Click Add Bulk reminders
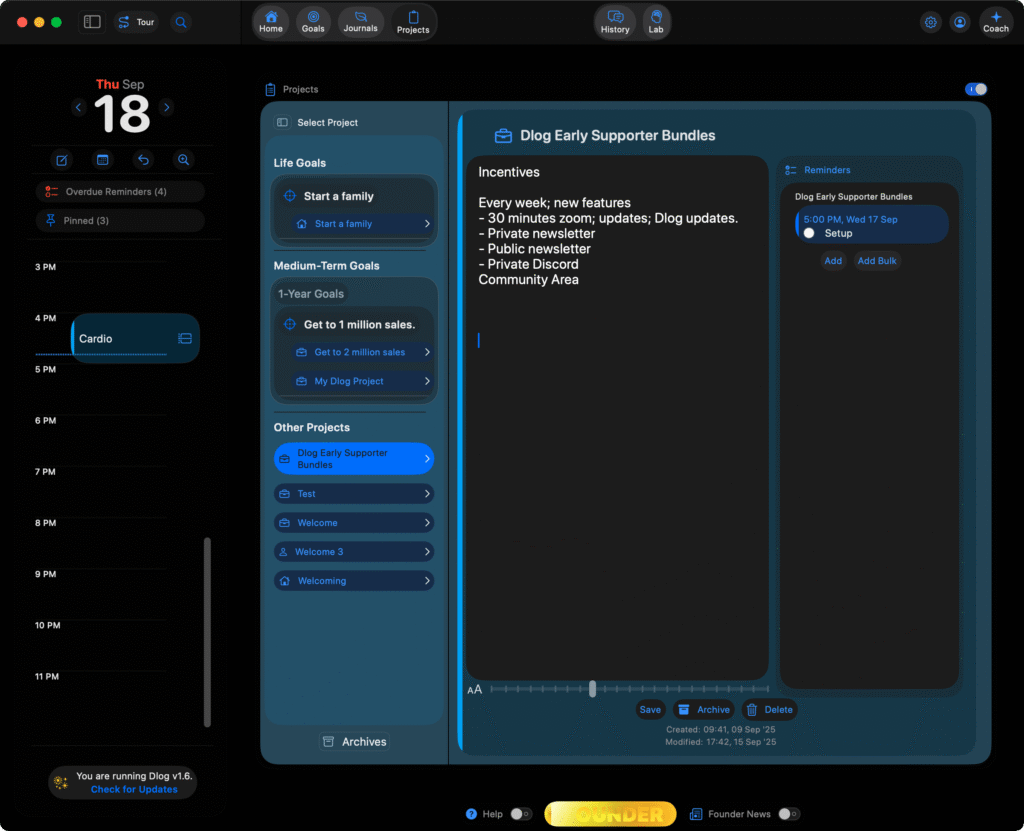Viewport: 1024px width, 831px height. [x=876, y=261]
